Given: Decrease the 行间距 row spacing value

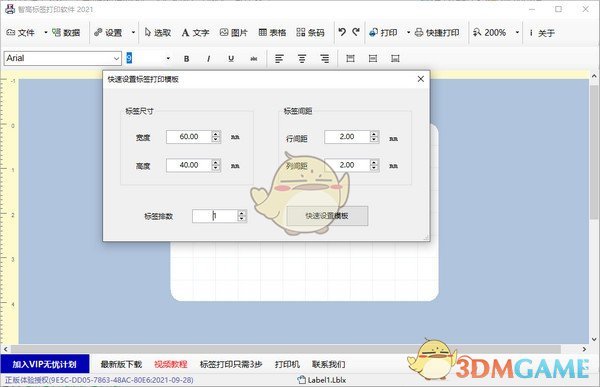Looking at the screenshot, I should (374, 140).
